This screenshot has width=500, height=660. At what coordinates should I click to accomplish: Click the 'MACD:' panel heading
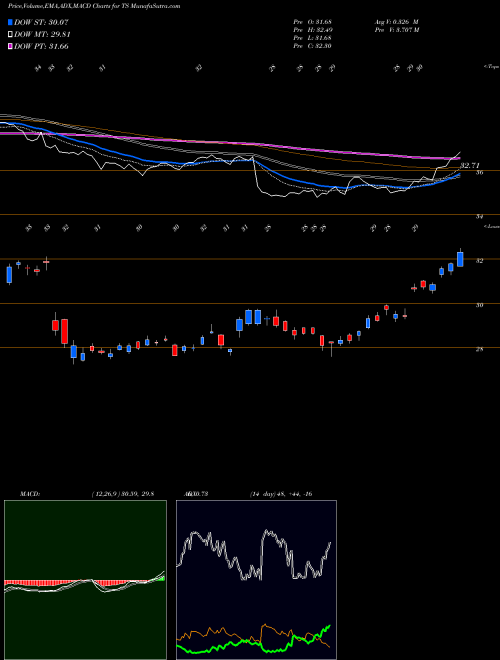click(29, 494)
